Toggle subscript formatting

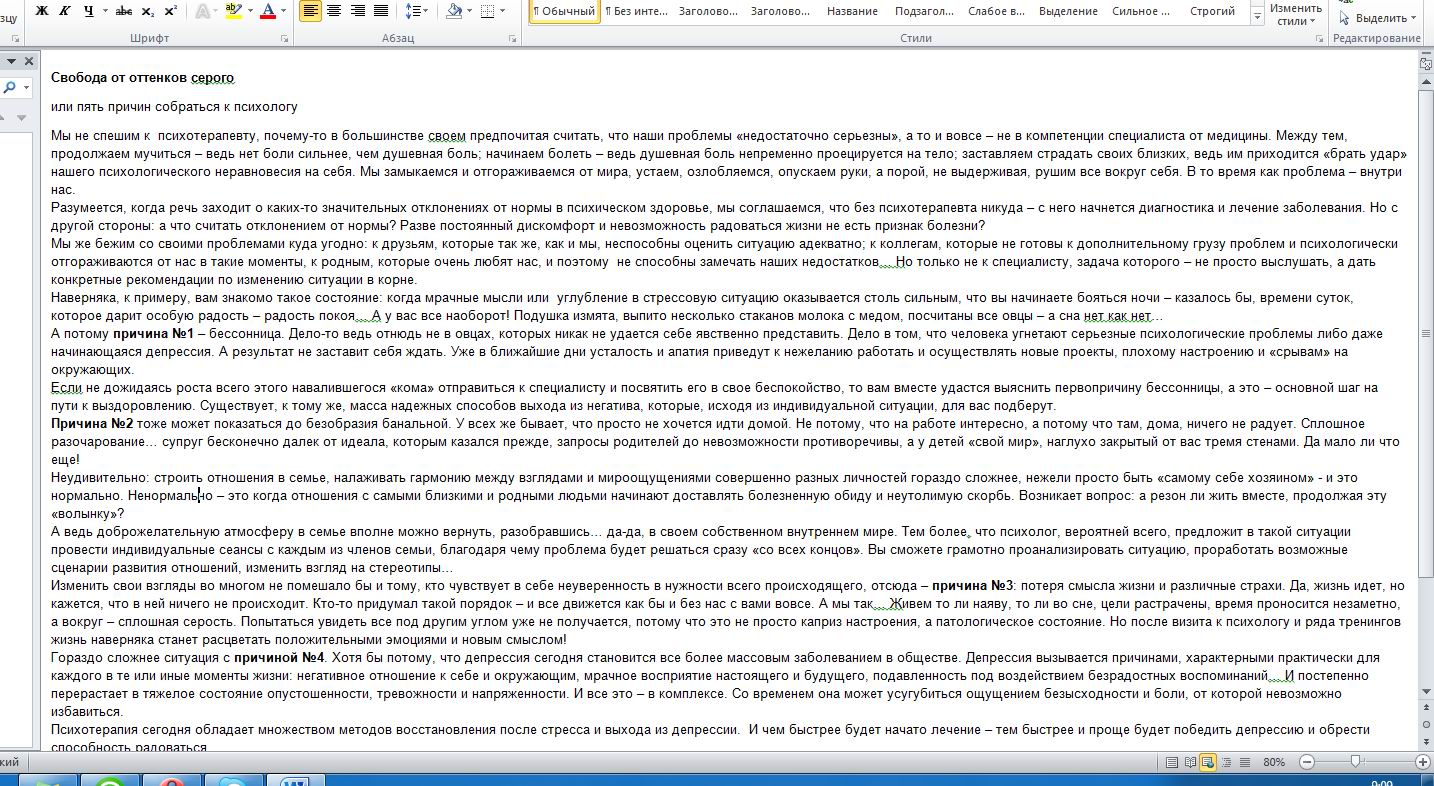148,11
